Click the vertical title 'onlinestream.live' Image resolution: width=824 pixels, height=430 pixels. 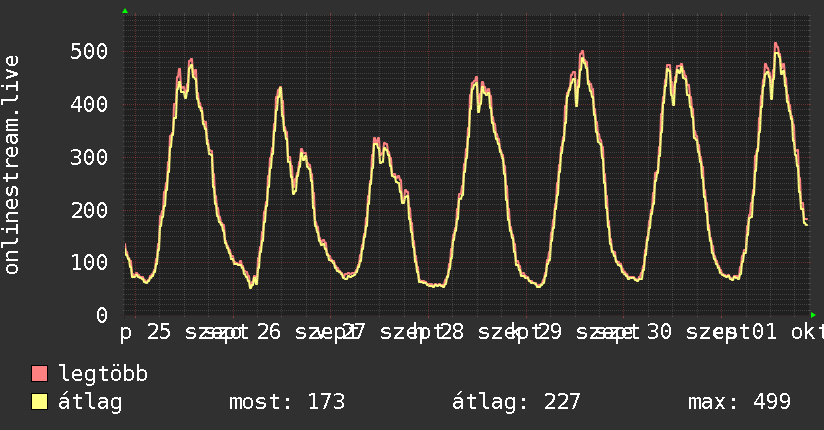(x=11, y=165)
